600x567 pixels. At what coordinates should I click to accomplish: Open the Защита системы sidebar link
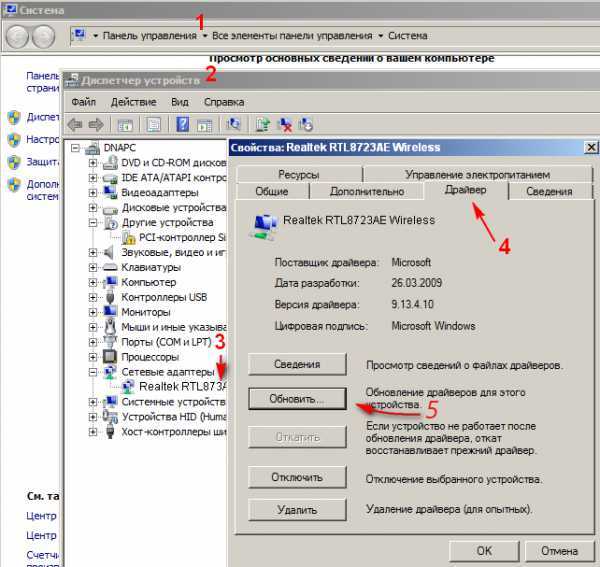[43, 162]
